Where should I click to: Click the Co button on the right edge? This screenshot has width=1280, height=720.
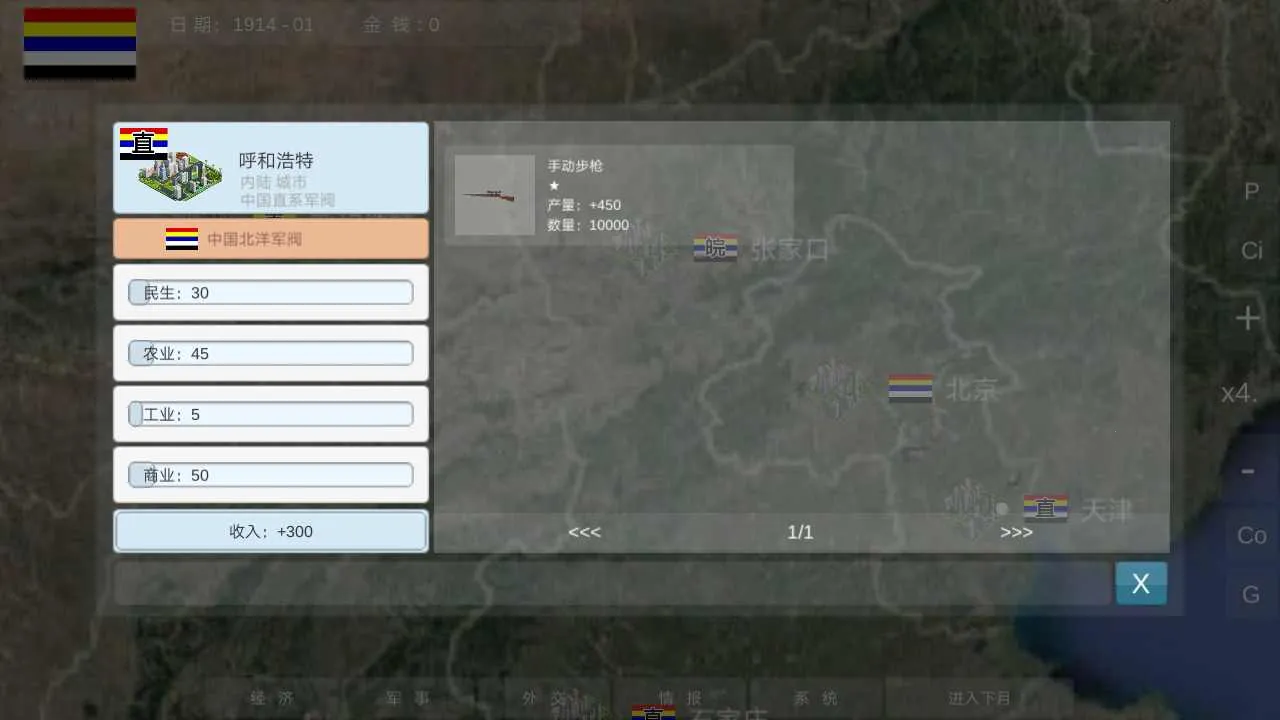coord(1251,536)
